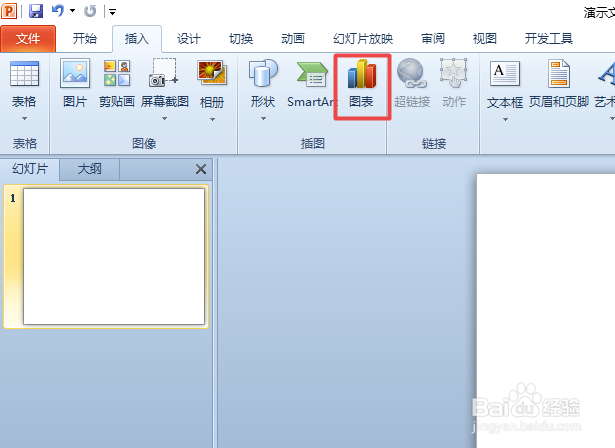The height and width of the screenshot is (448, 615).
Task: Open the 形状 shapes gallery icon
Action: (x=263, y=73)
